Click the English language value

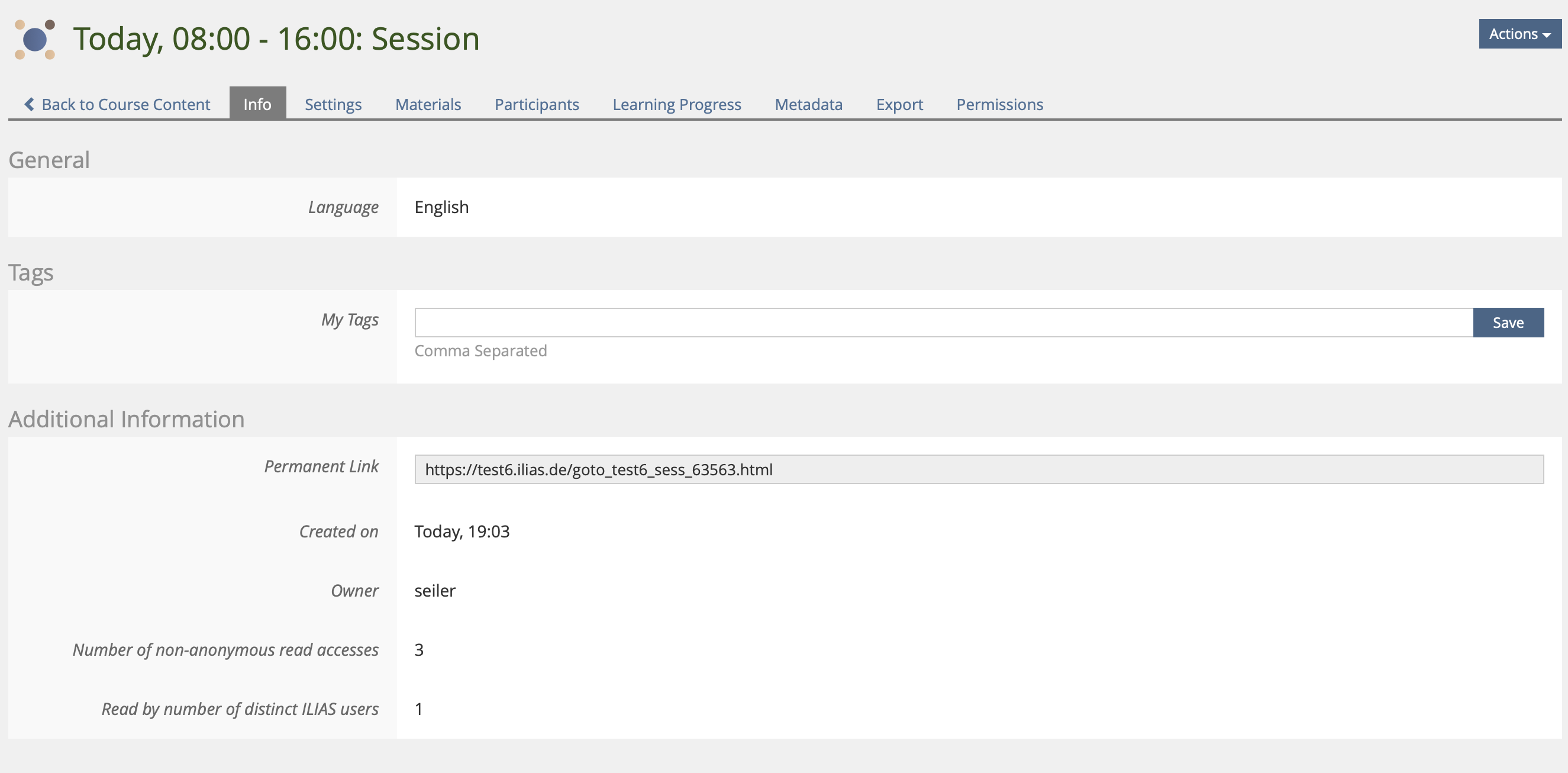pos(441,207)
